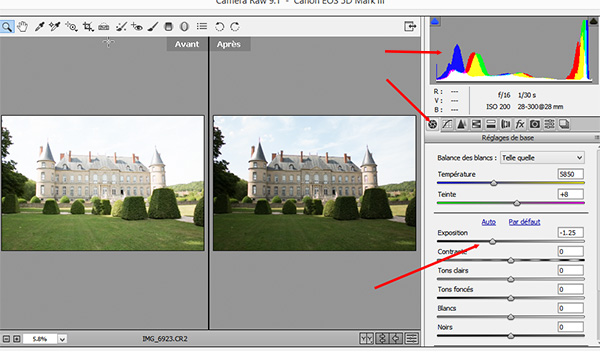
Task: Rotate image clockwise
Action: click(x=235, y=26)
